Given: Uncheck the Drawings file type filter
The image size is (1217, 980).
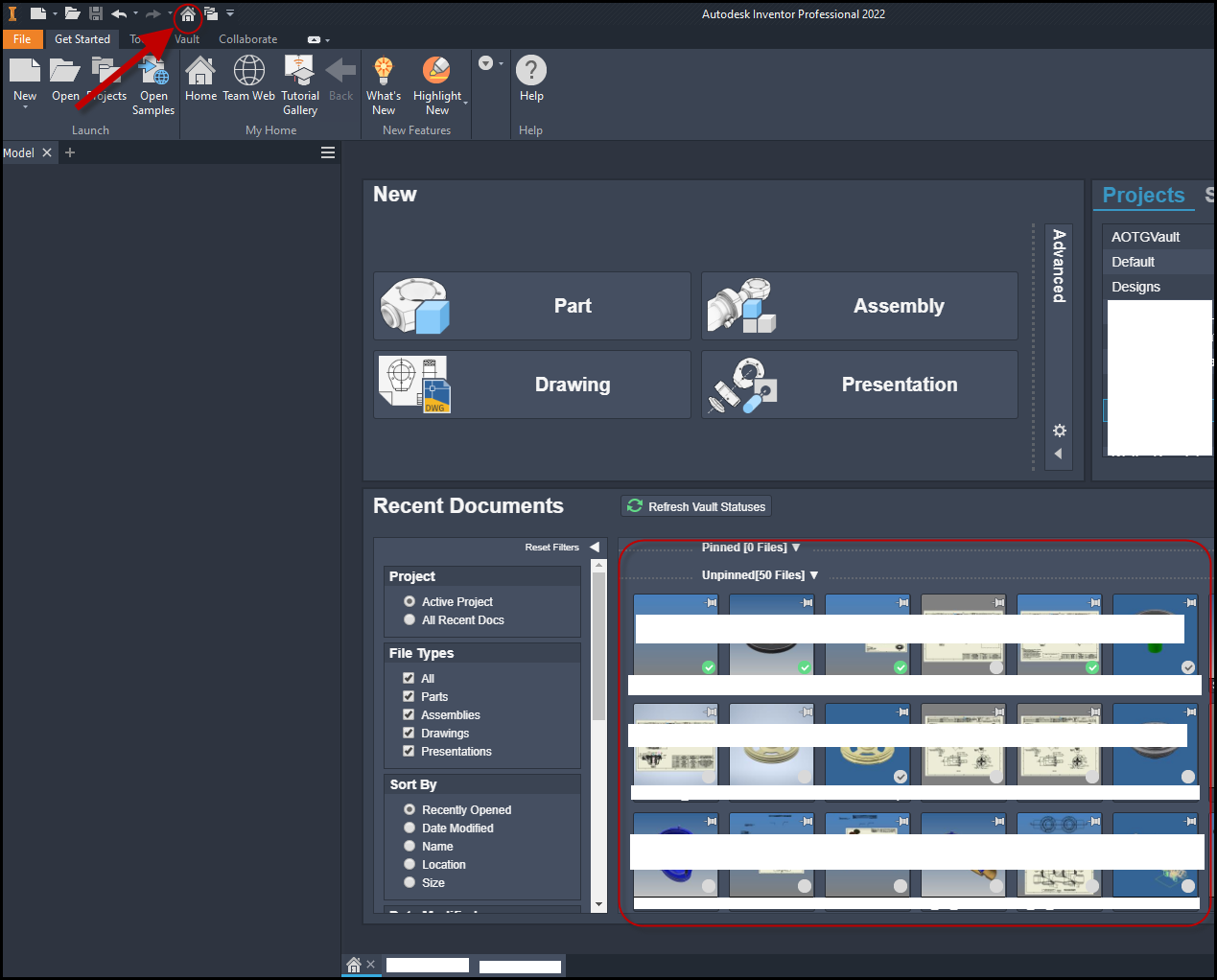Looking at the screenshot, I should (x=410, y=733).
